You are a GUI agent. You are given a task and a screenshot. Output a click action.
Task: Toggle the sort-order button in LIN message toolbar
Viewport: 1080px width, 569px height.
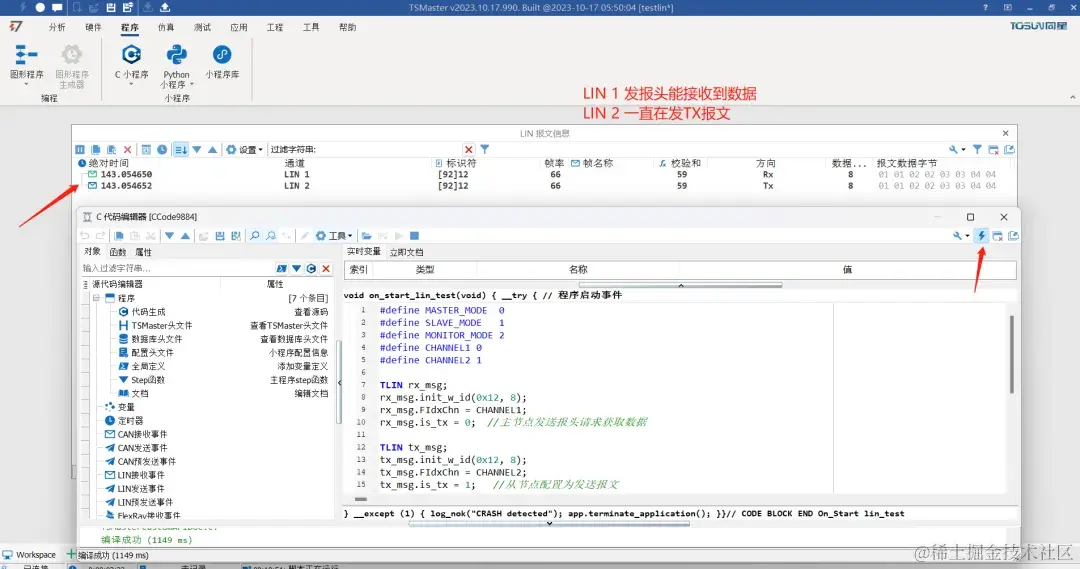[180, 149]
